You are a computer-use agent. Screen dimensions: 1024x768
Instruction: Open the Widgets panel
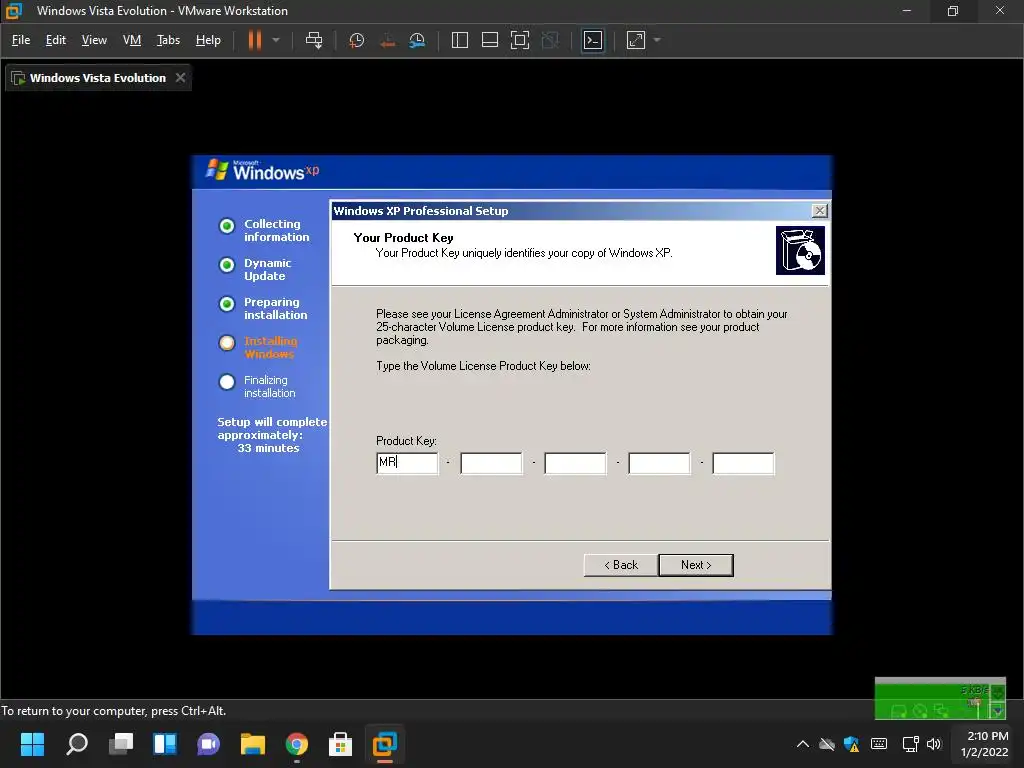pyautogui.click(x=165, y=744)
